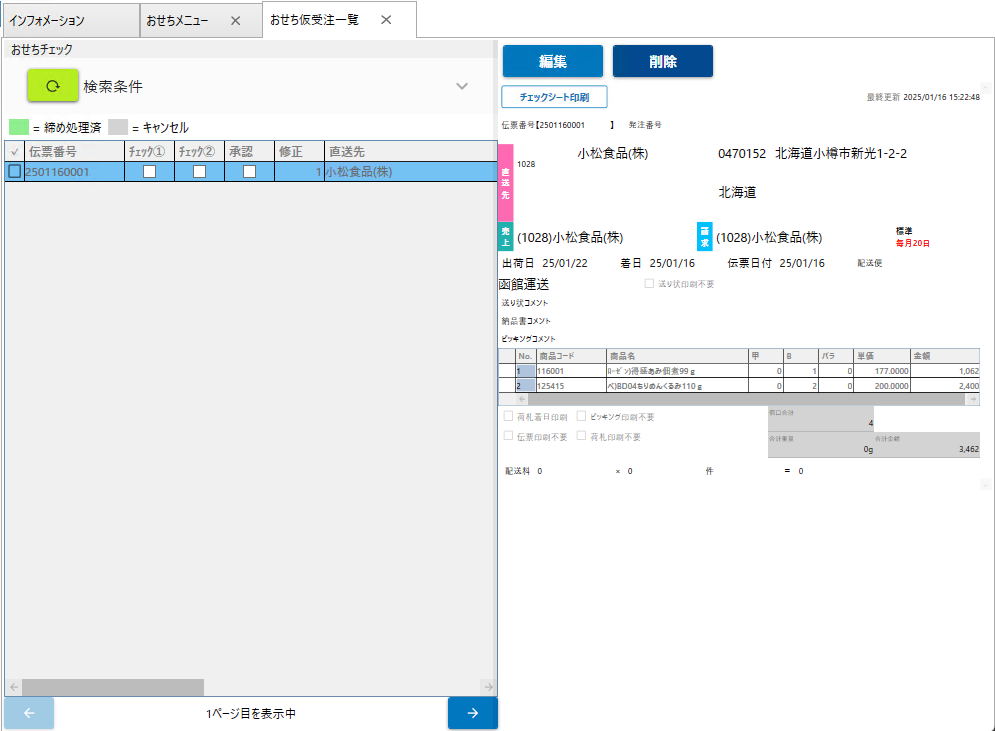Image resolution: width=995 pixels, height=731 pixels.
Task: Click the item table horizontal scrollbar
Action: (x=746, y=399)
